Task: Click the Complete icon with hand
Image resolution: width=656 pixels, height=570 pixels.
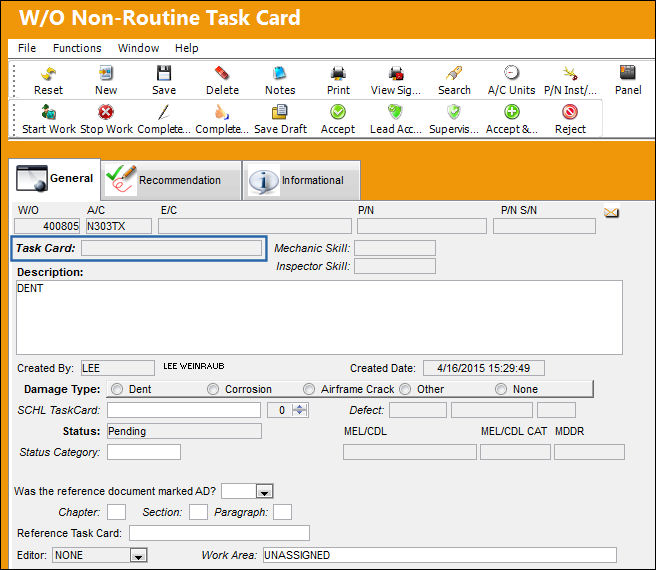Action: (x=222, y=112)
